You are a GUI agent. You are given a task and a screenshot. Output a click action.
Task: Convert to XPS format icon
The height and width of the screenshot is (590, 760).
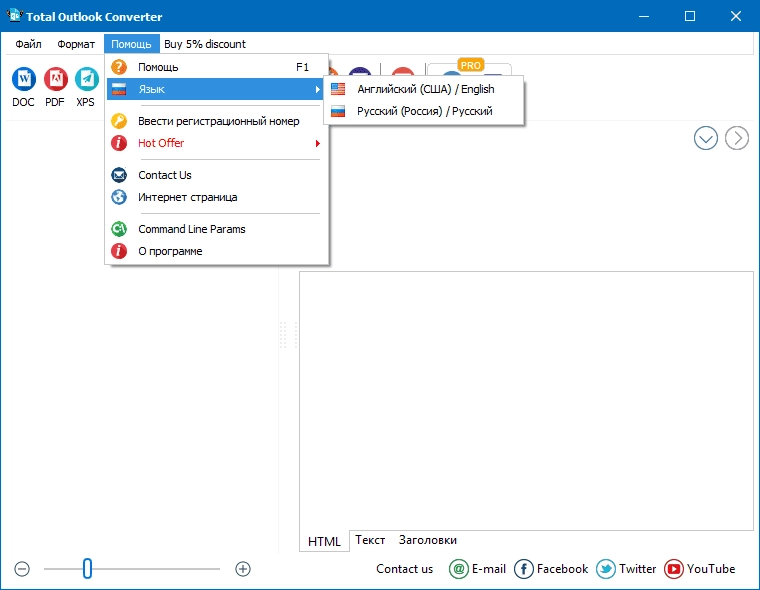[x=87, y=80]
